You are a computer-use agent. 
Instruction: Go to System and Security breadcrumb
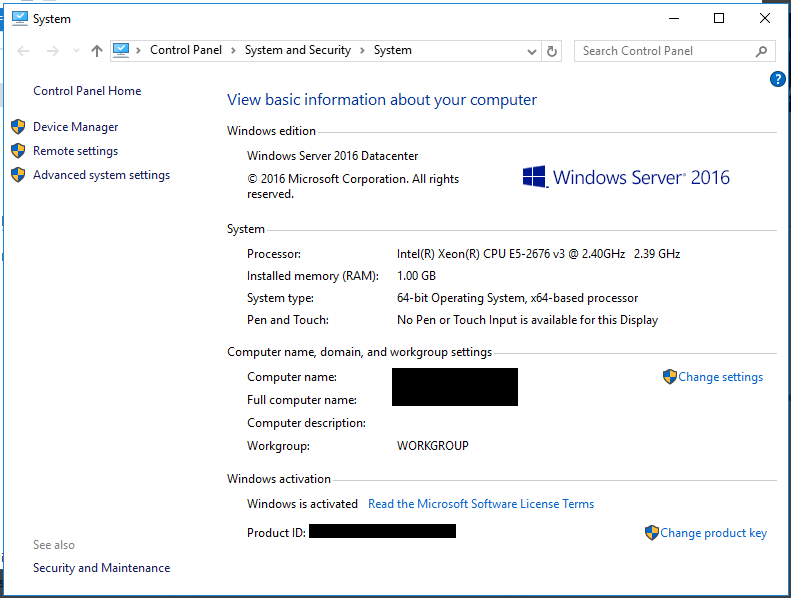[297, 50]
